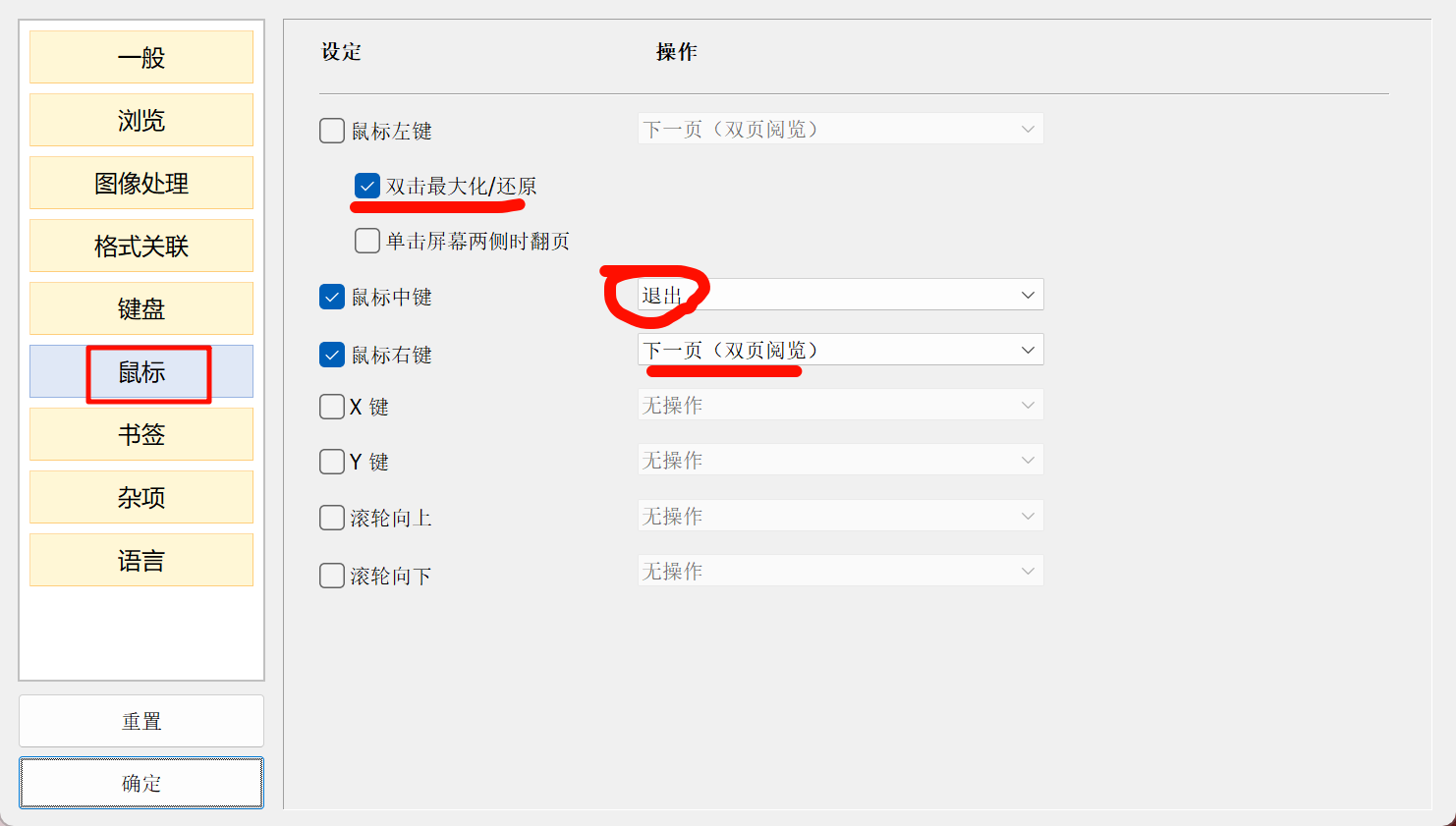Confirm settings with the 确定 button
1456x826 pixels.
(141, 783)
